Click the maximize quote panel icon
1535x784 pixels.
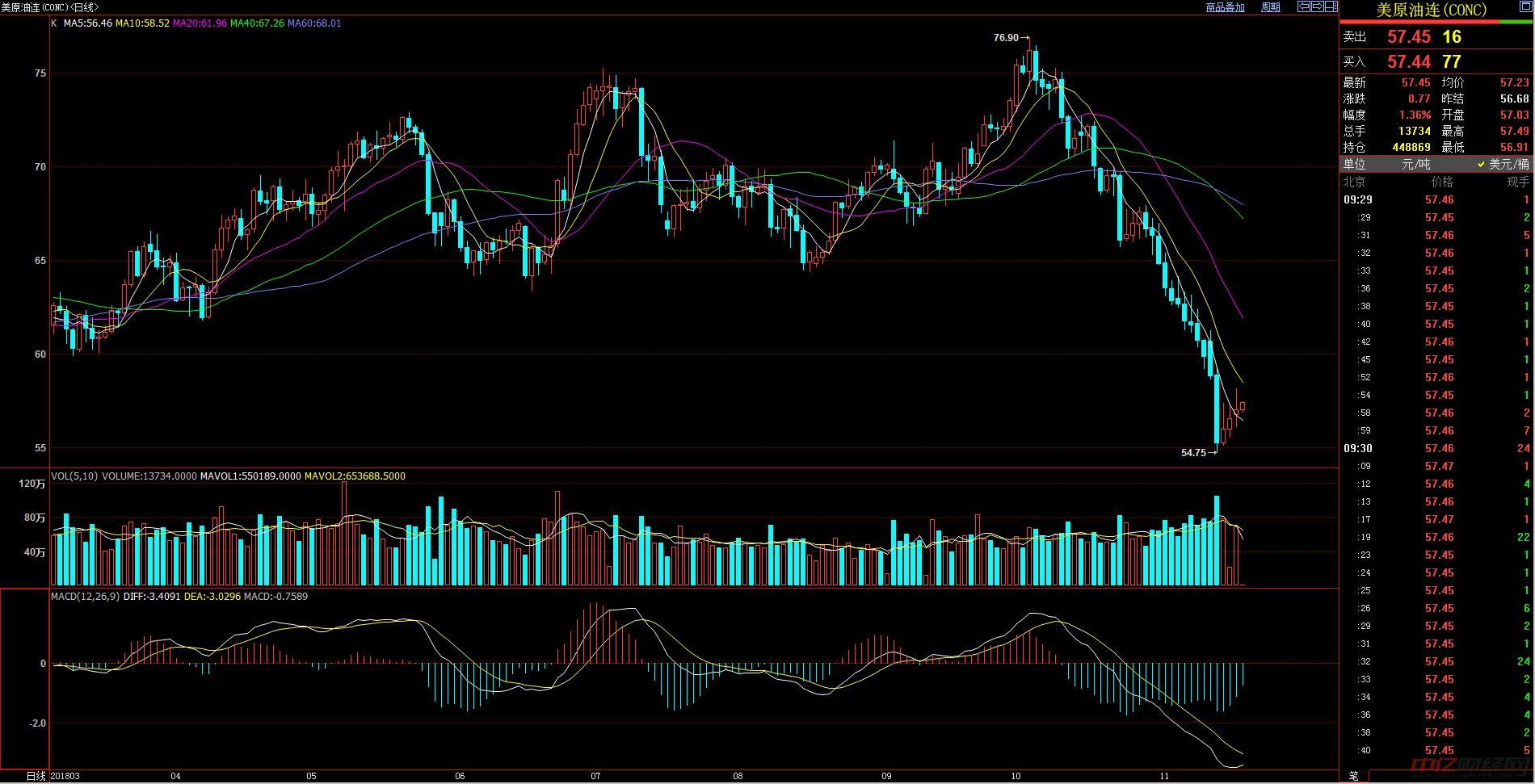coord(1524,7)
